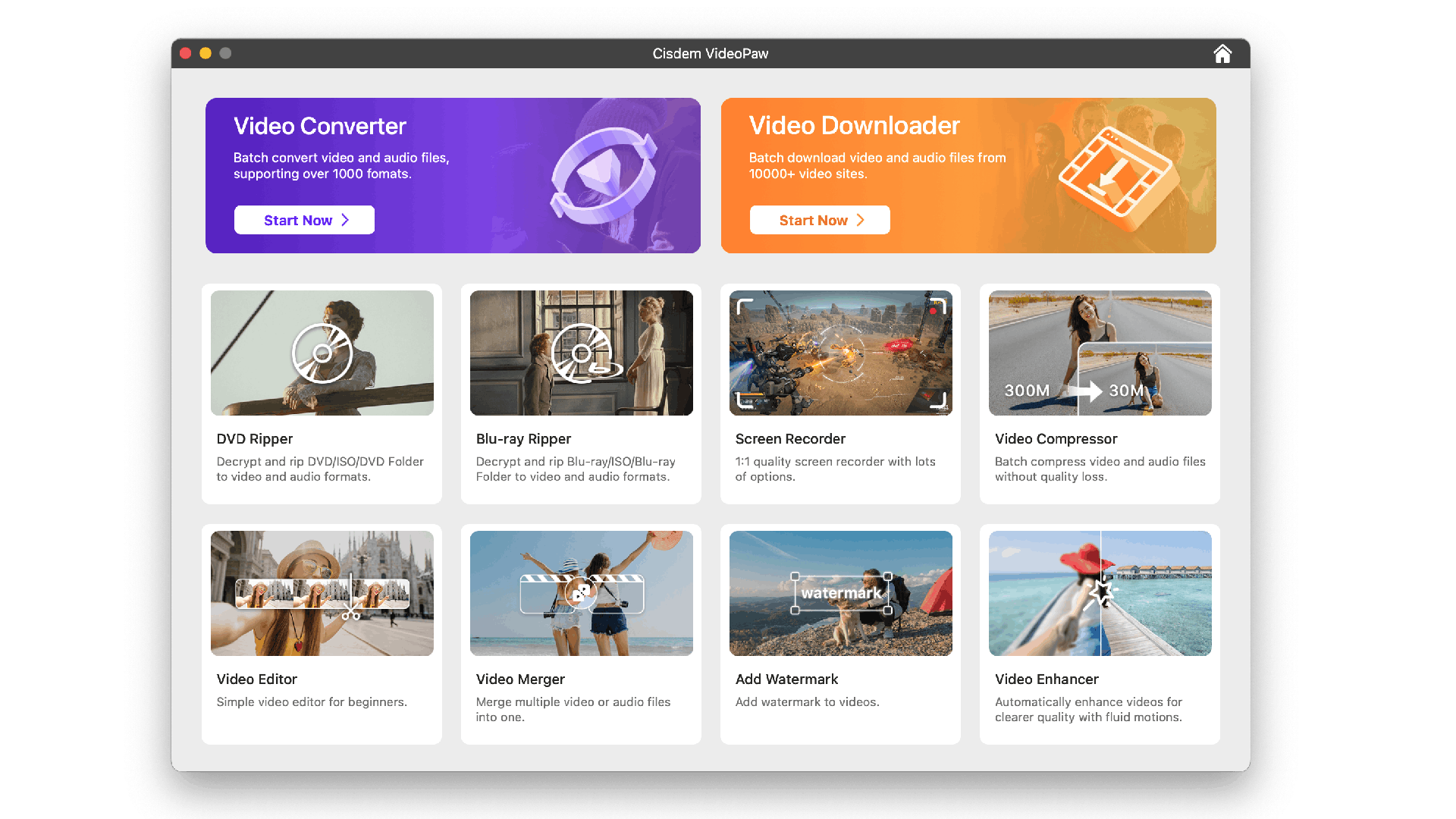
Task: Open the Video Editor thumbnail
Action: (x=322, y=593)
